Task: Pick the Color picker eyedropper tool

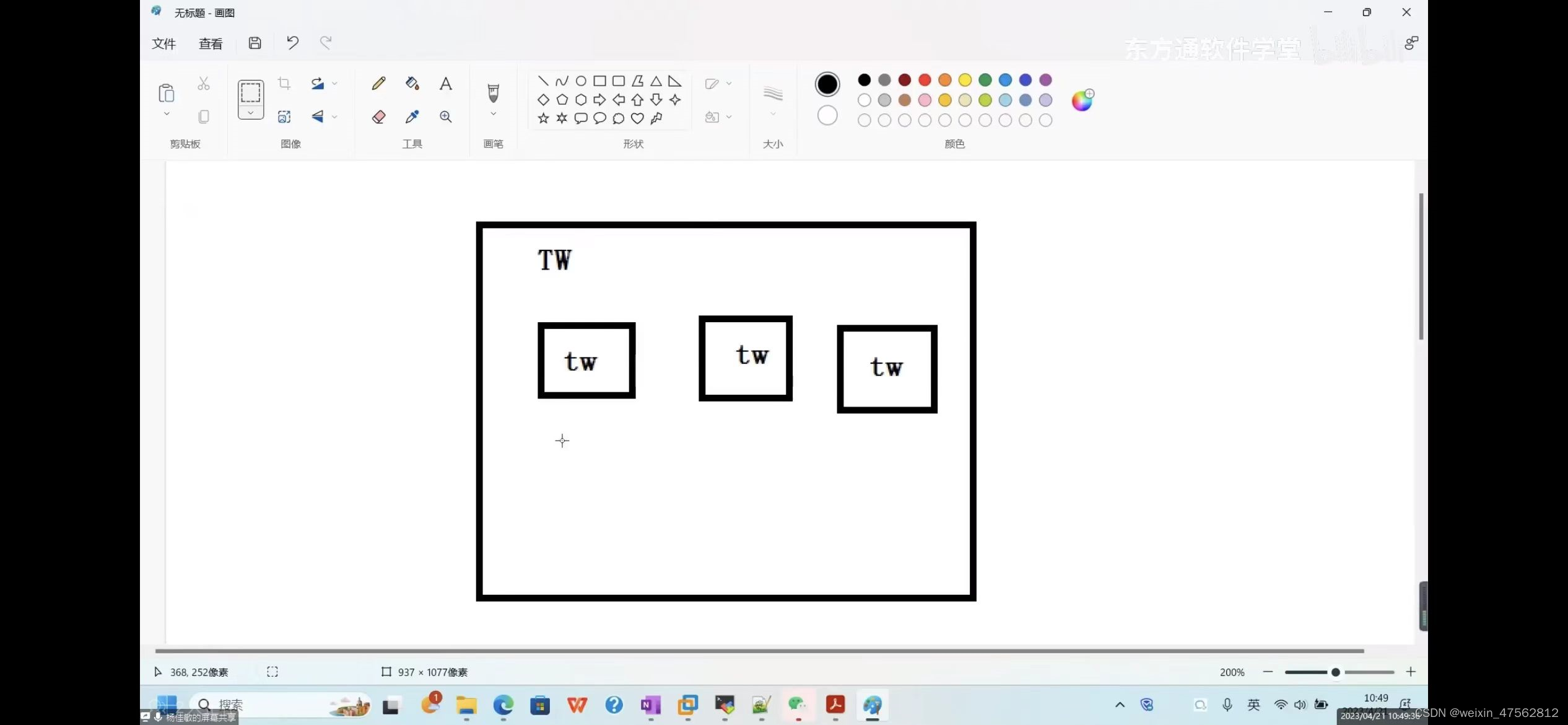Action: 412,116
